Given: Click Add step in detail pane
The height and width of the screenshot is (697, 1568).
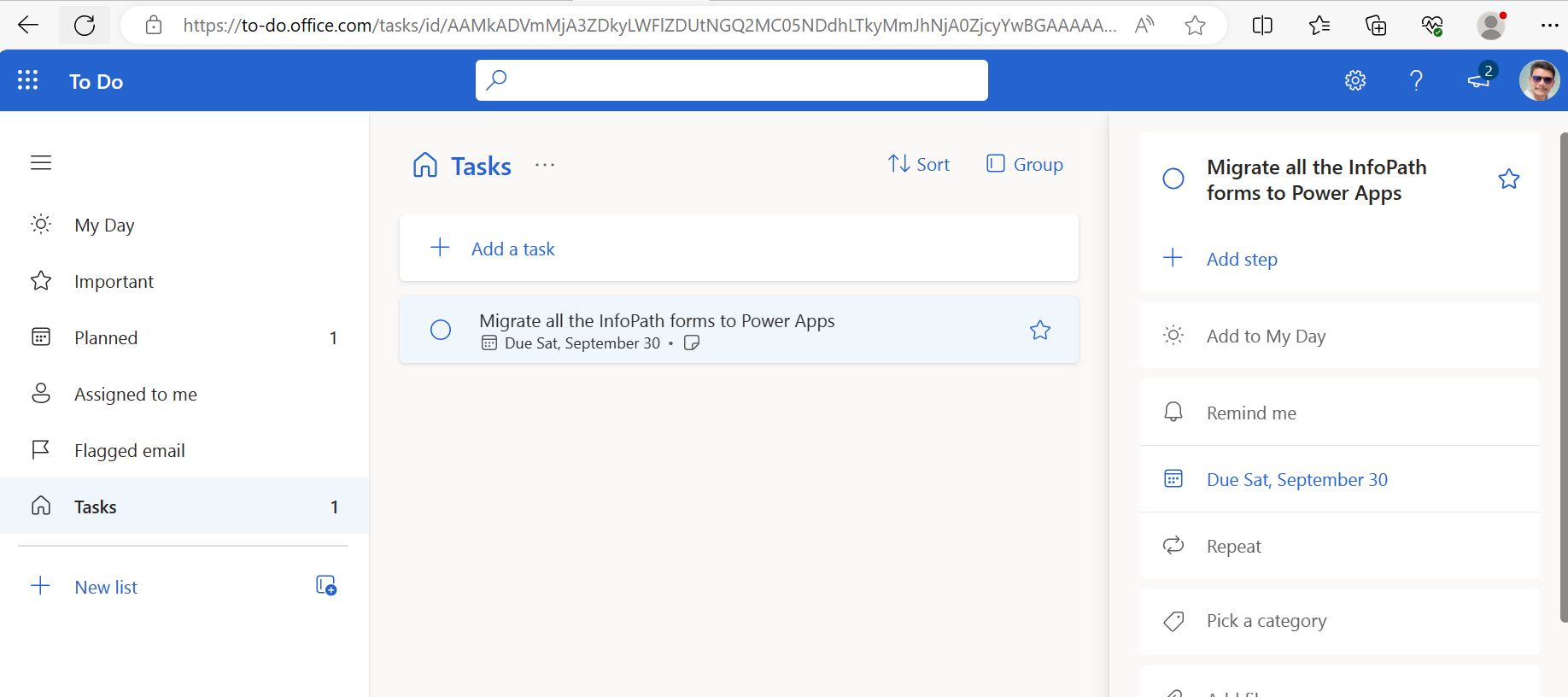Looking at the screenshot, I should [1242, 259].
